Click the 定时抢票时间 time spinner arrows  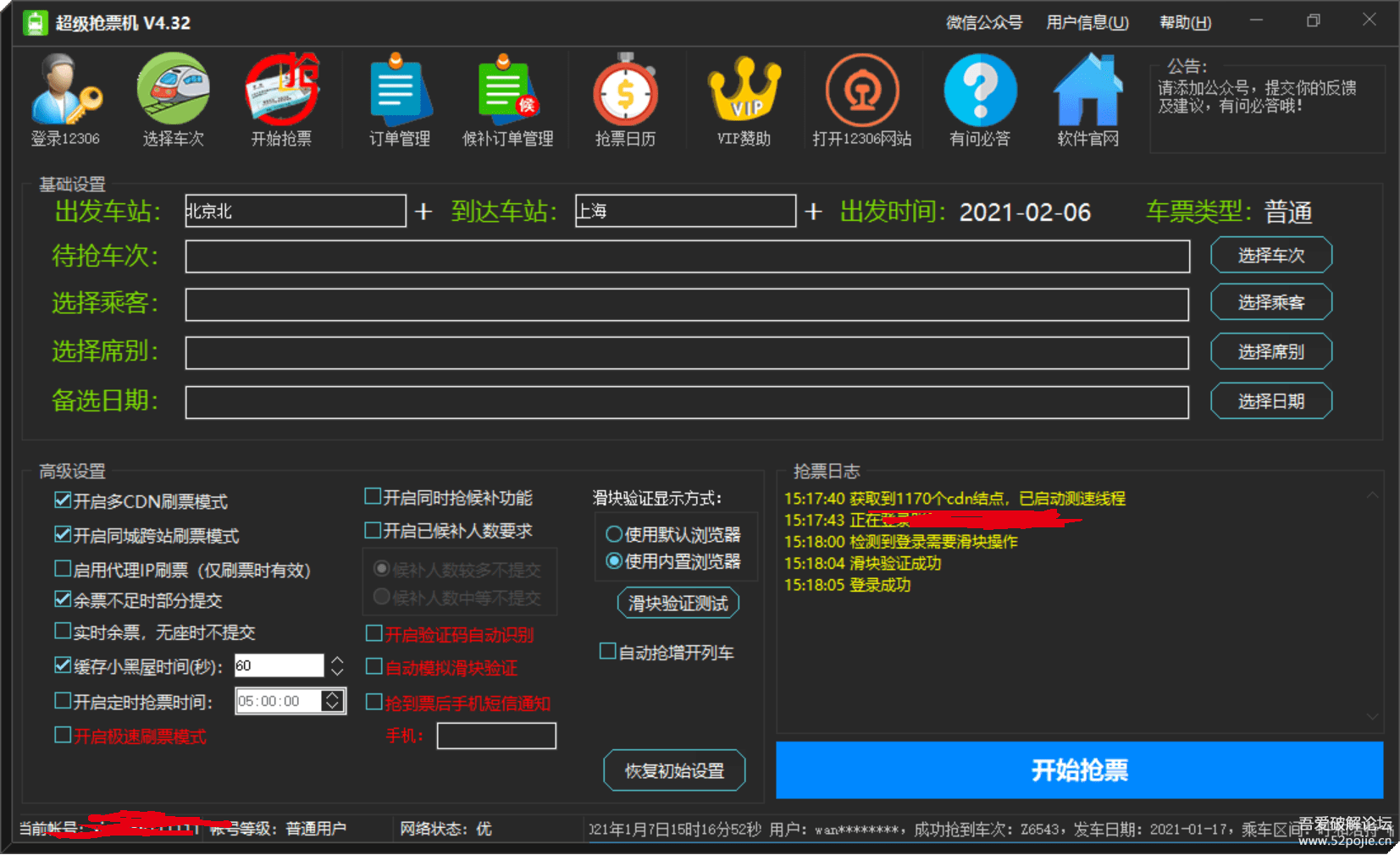click(333, 701)
